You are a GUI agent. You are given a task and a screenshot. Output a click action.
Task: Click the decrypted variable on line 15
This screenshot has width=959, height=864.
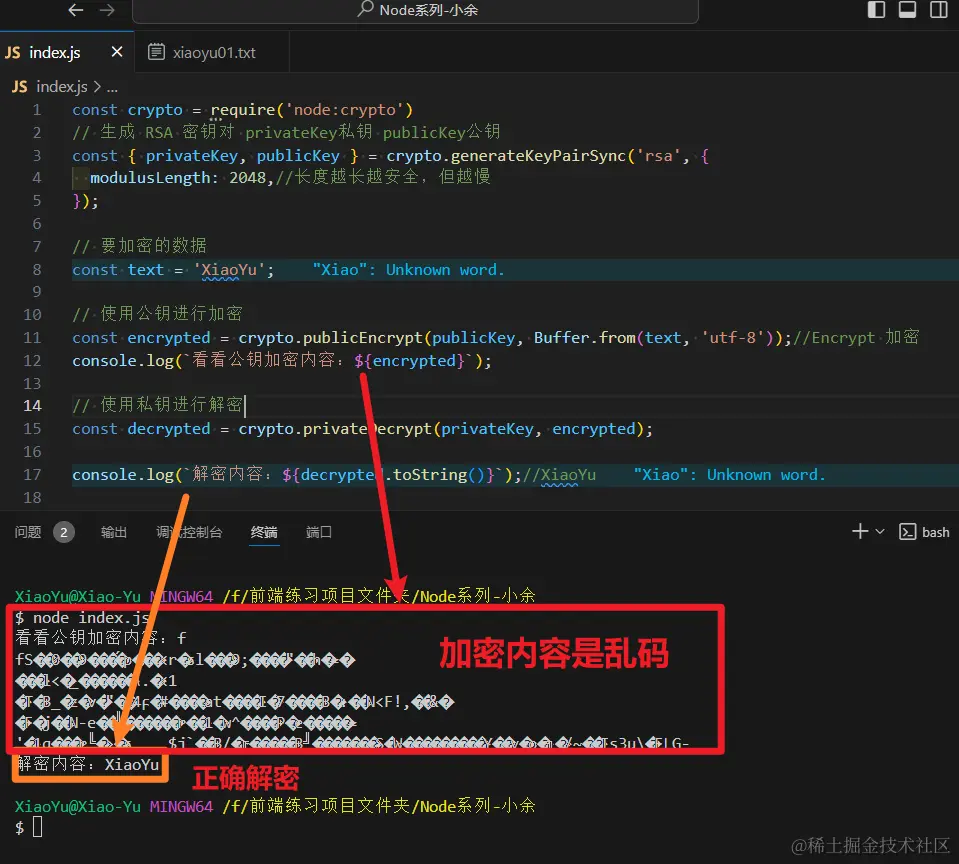pyautogui.click(x=169, y=429)
